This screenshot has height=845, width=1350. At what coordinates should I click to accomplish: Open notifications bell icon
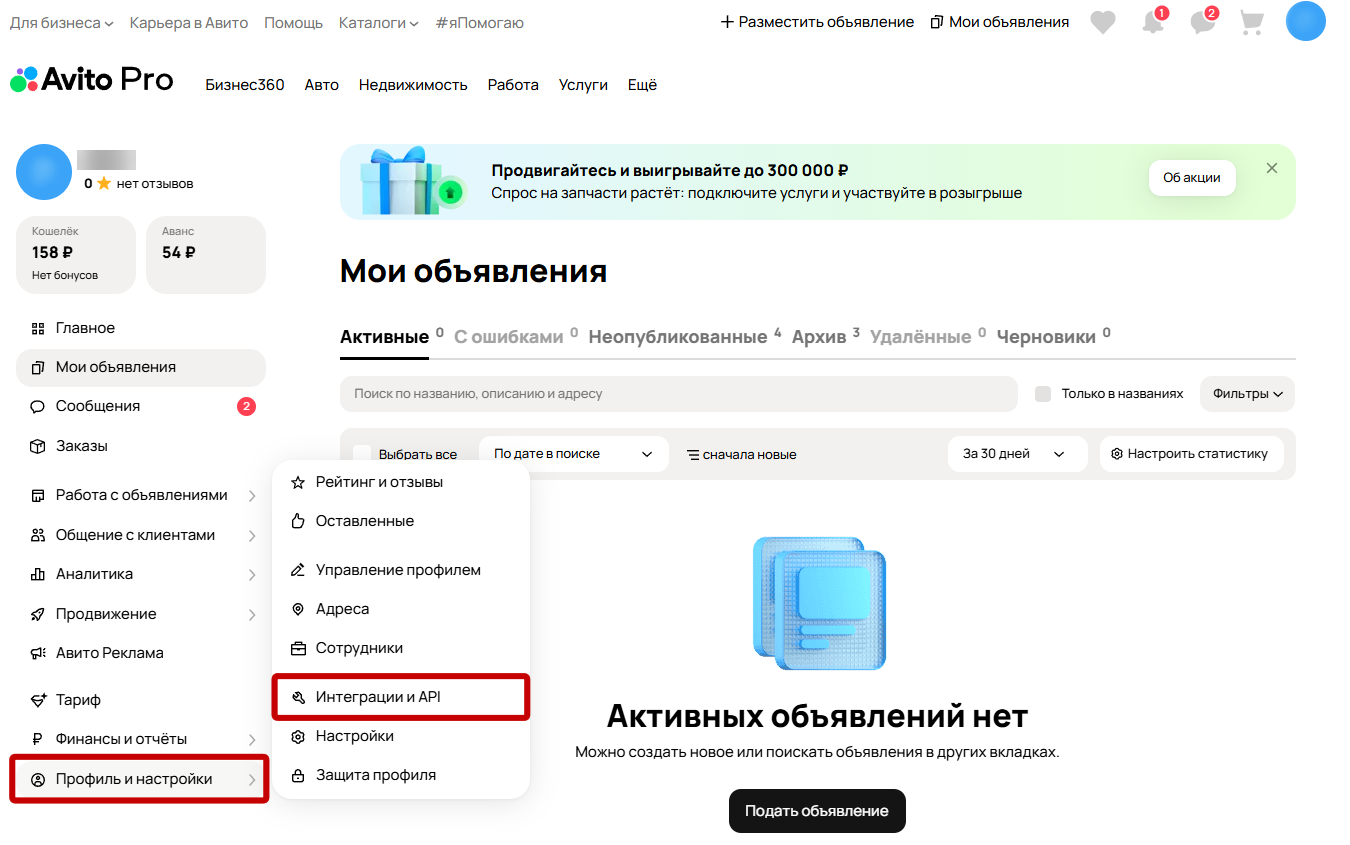[x=1154, y=22]
